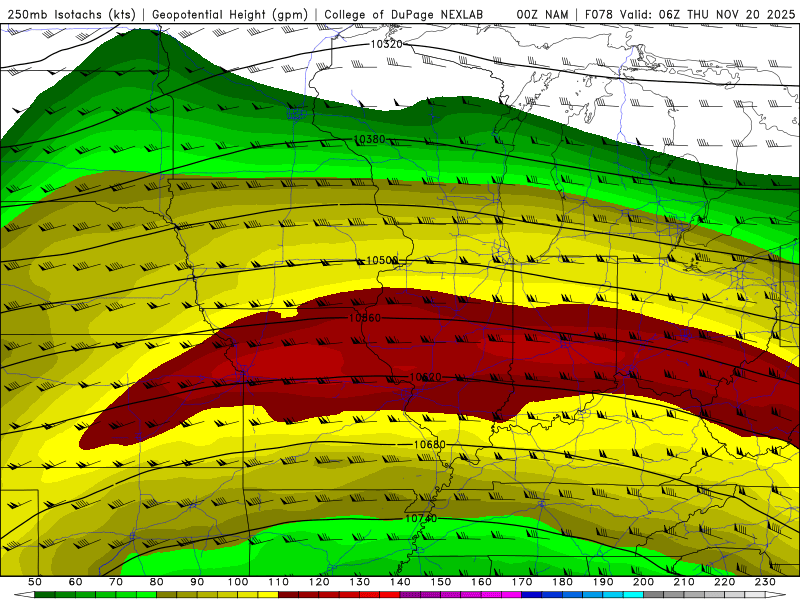Click the 180 value on the color scale
The image size is (800, 600).
pyautogui.click(x=562, y=582)
